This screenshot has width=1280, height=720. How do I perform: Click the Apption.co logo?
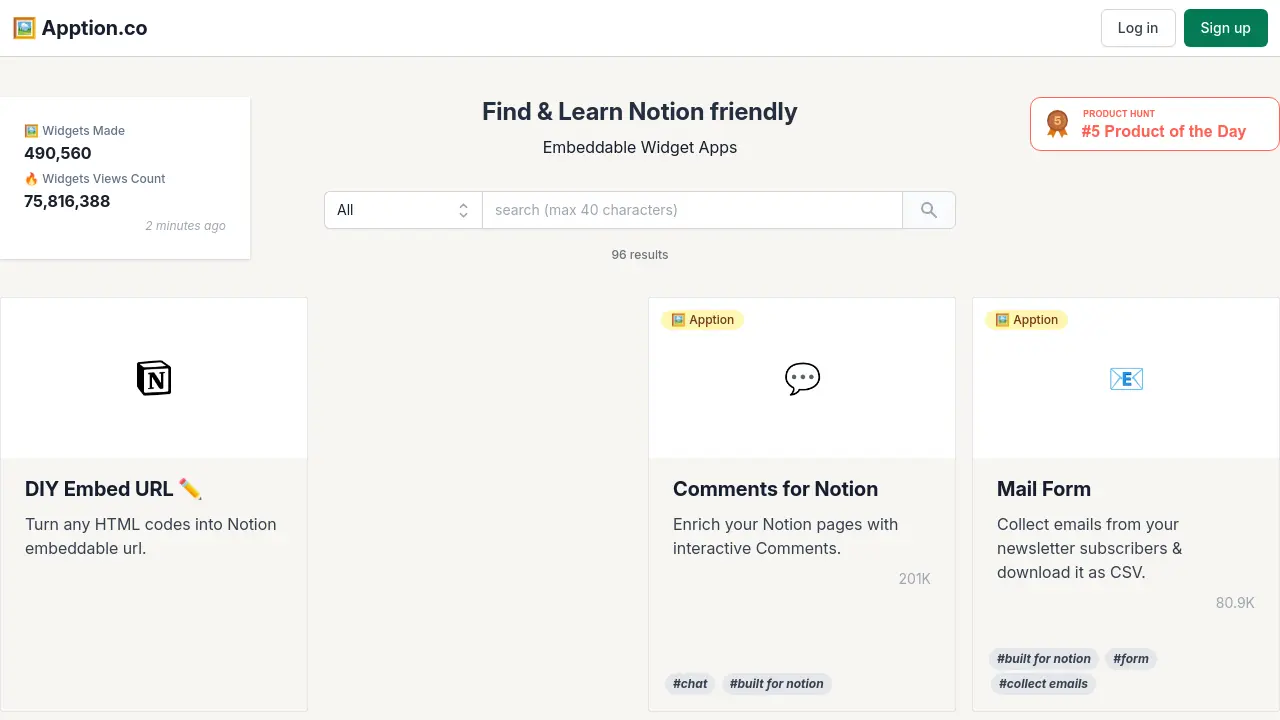point(80,28)
